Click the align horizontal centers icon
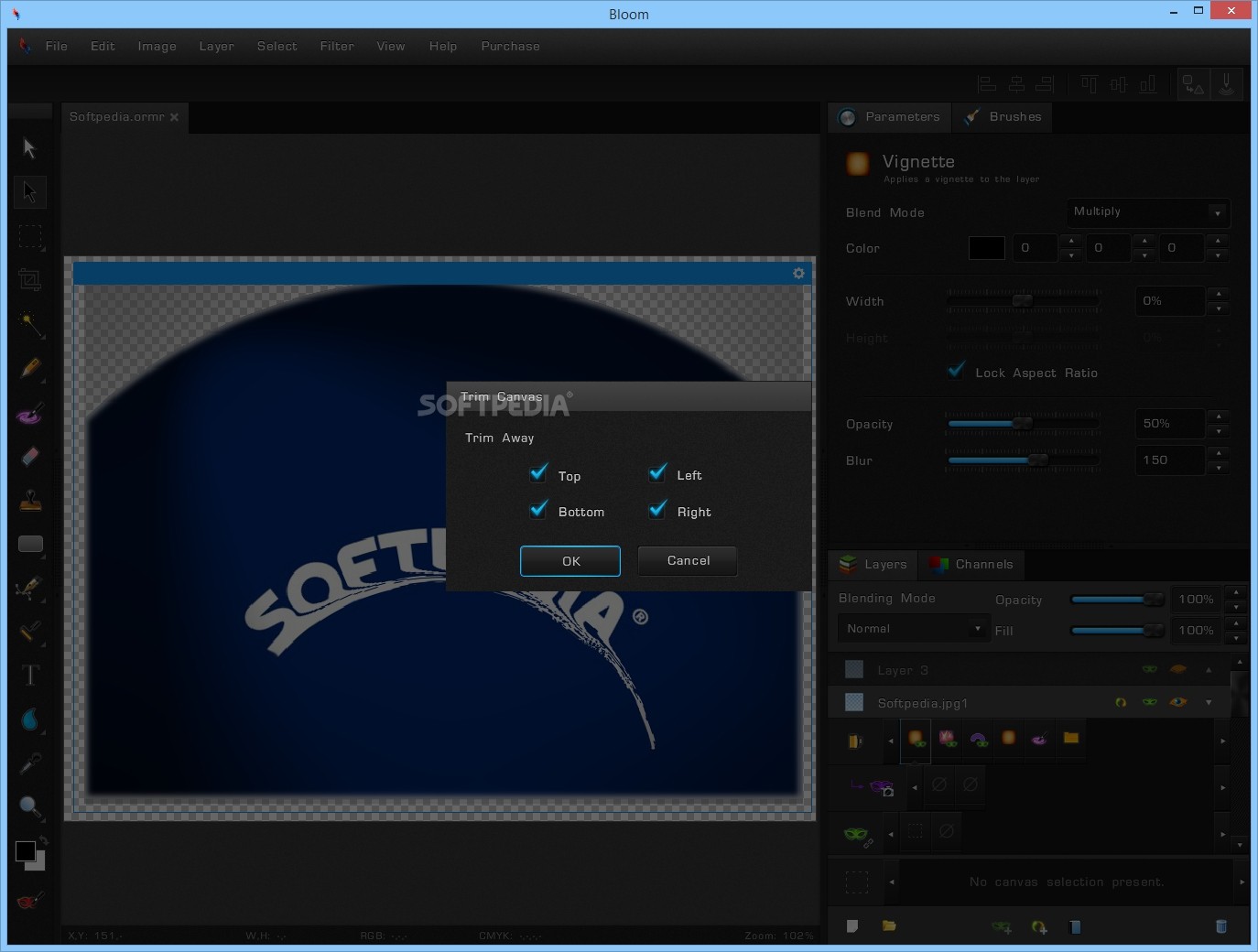The image size is (1258, 952). coord(1016,84)
